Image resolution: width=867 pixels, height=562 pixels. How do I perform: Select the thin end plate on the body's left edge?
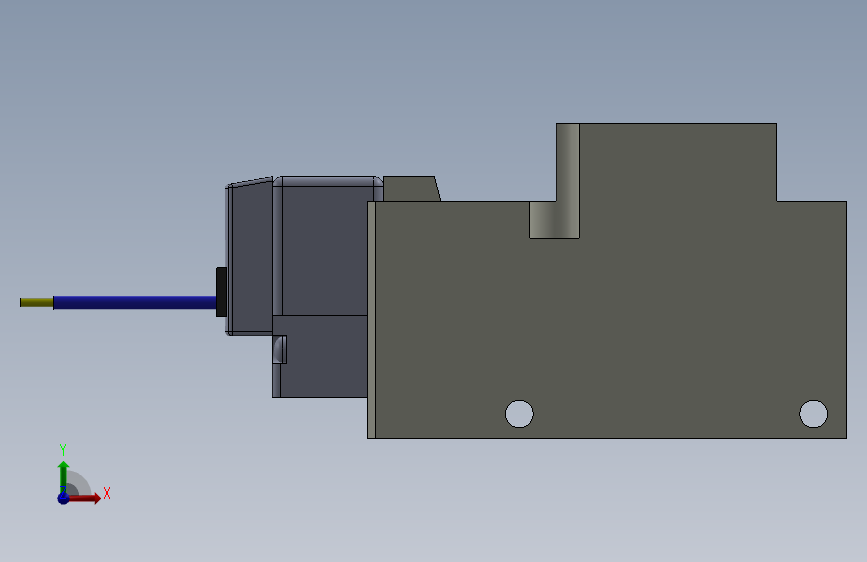(x=372, y=320)
